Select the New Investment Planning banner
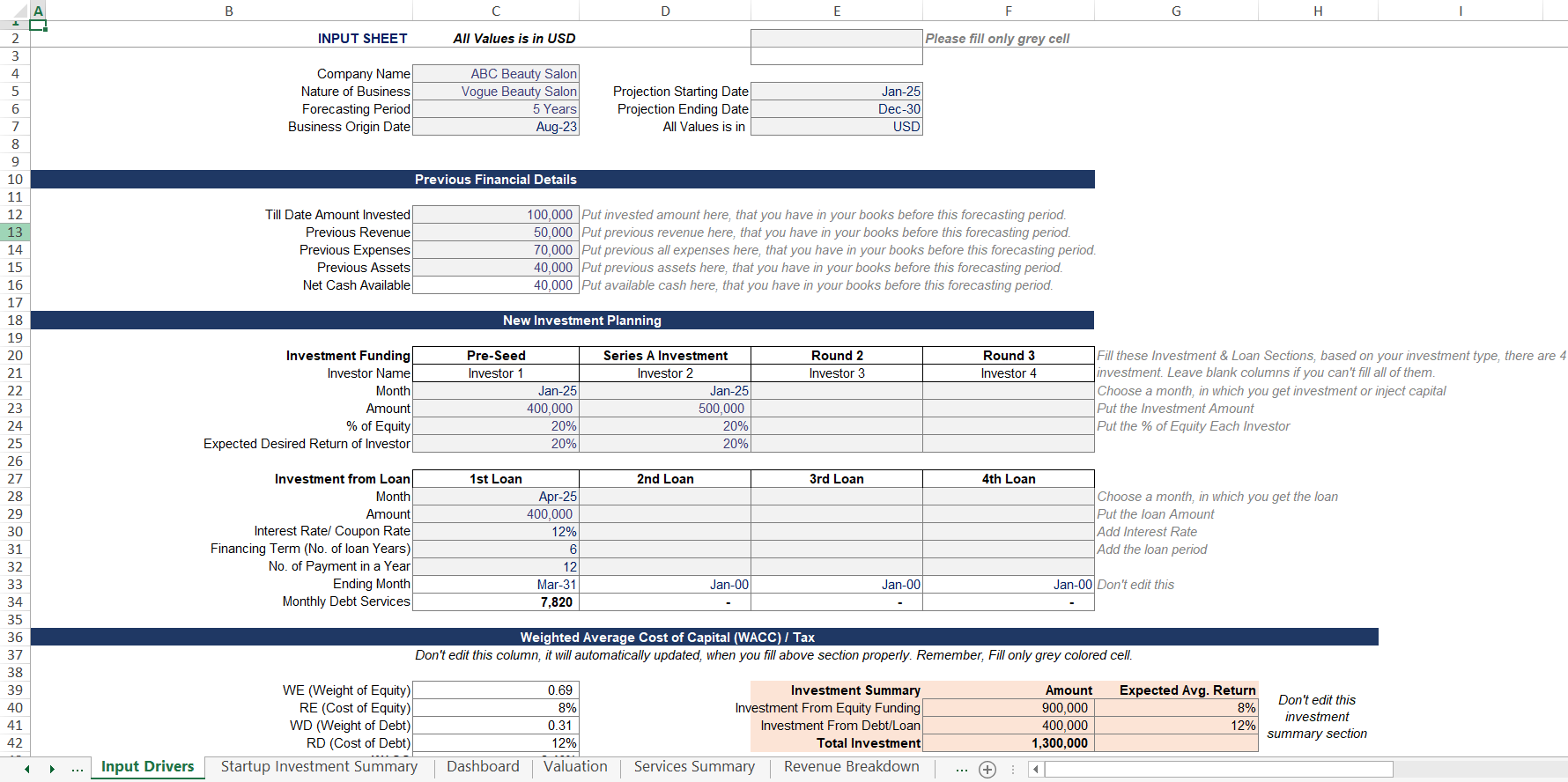Viewport: 1568px width, 782px height. coord(562,321)
